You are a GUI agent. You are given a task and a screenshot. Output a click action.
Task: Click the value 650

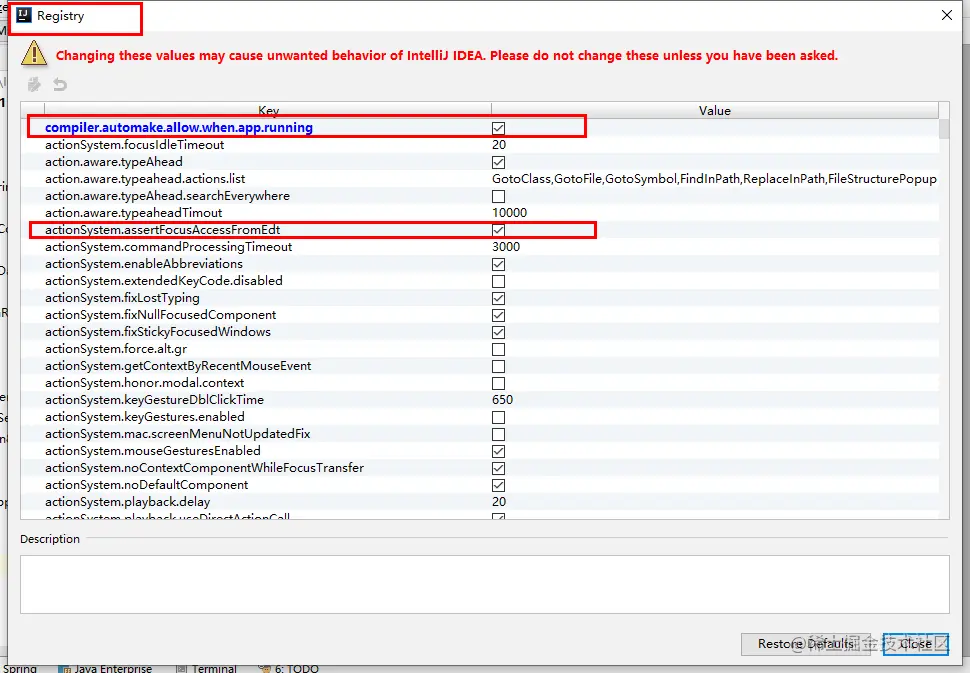[x=502, y=400]
